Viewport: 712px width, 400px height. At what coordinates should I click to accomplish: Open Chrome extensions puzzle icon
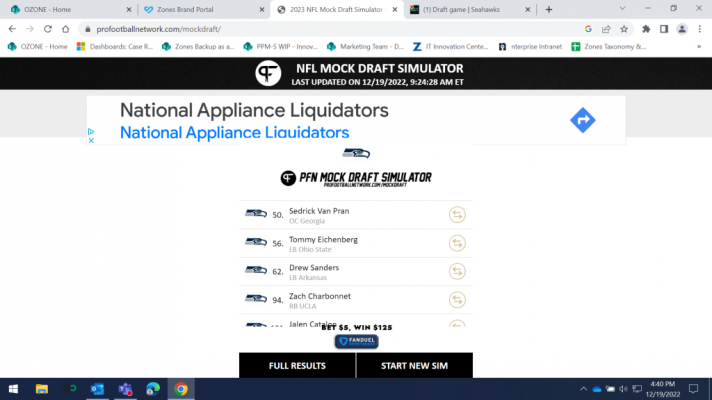pos(646,29)
